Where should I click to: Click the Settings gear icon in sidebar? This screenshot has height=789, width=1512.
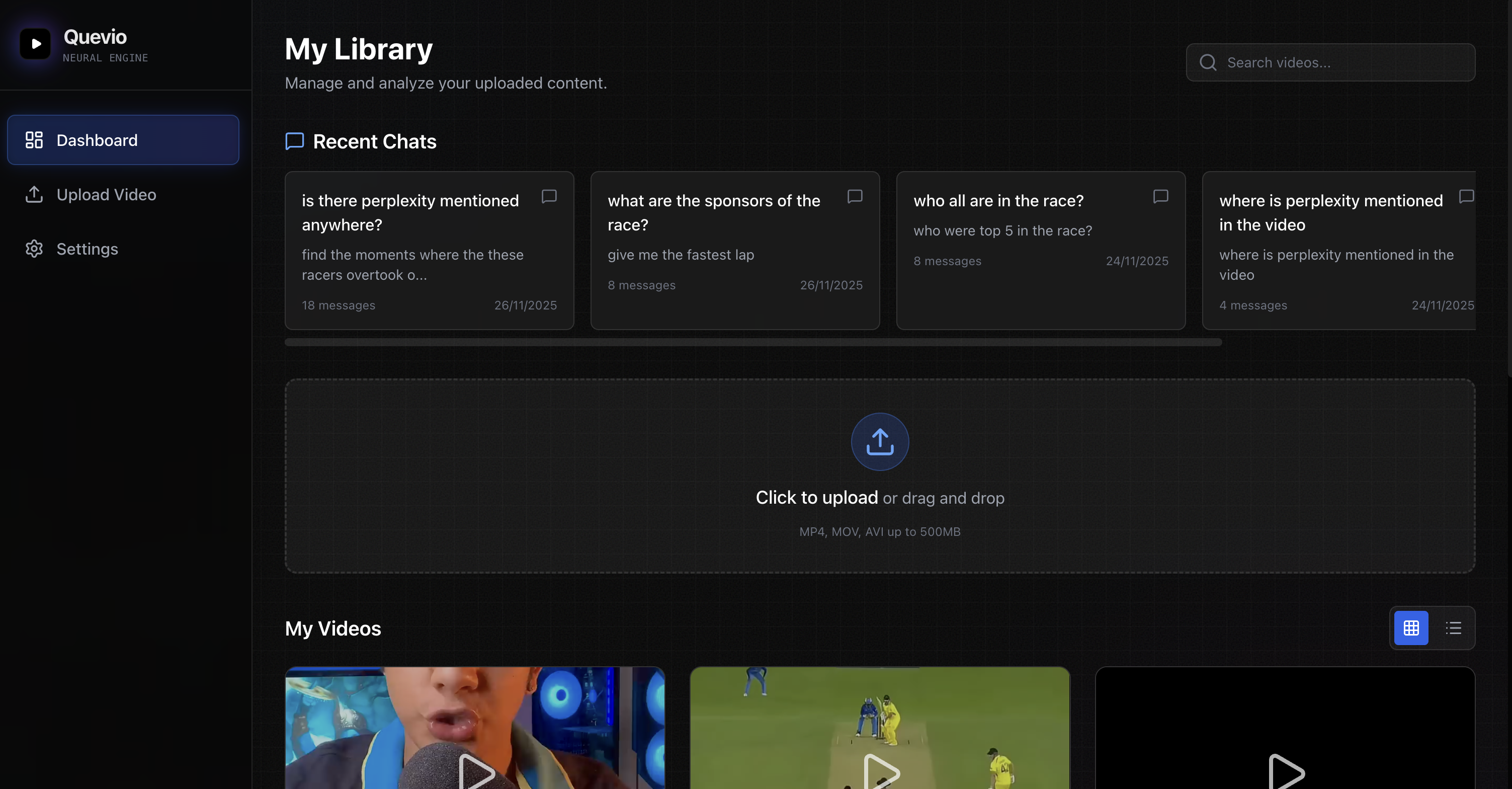[34, 249]
